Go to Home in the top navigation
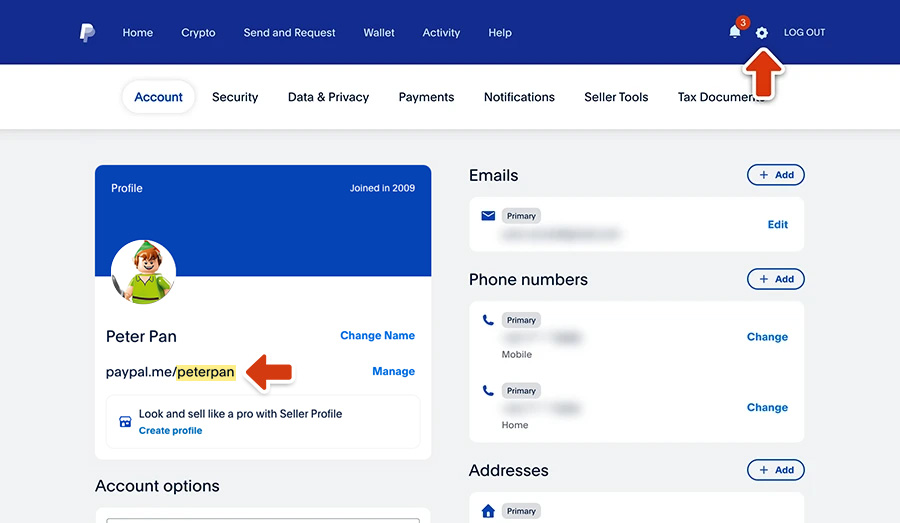 click(x=138, y=33)
